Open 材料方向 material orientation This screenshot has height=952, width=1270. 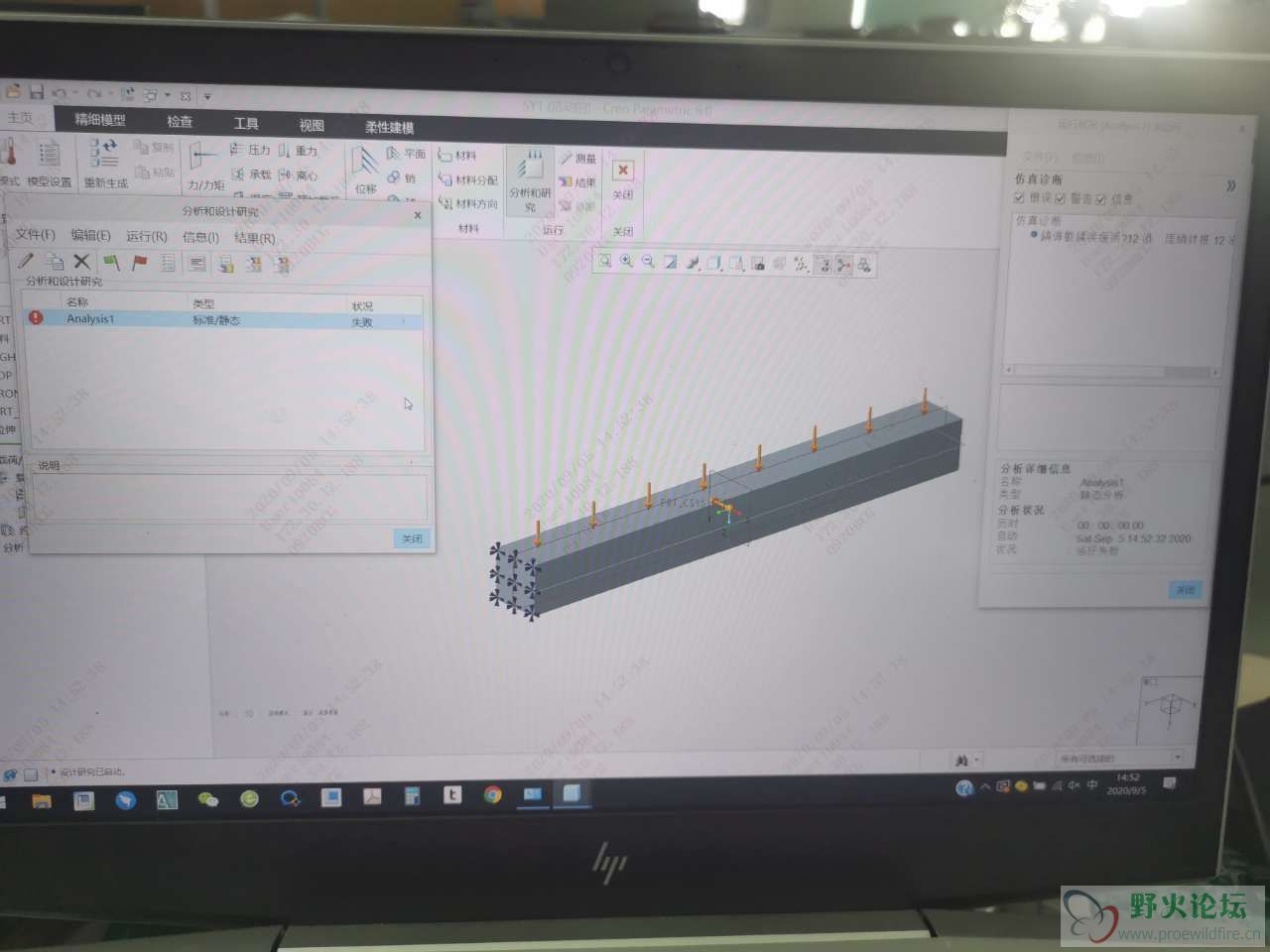pyautogui.click(x=468, y=203)
